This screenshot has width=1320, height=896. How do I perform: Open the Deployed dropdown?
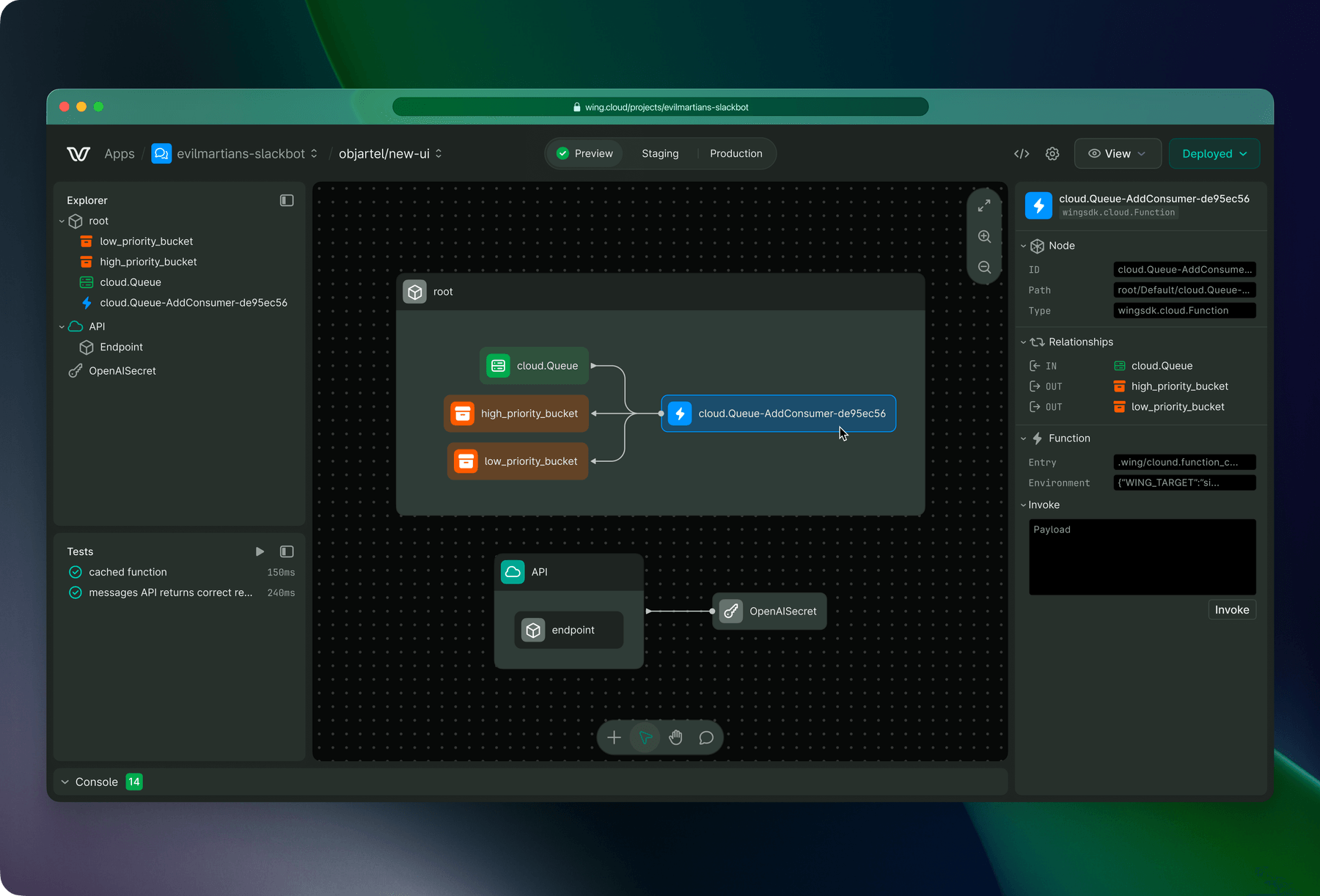[x=1214, y=153]
